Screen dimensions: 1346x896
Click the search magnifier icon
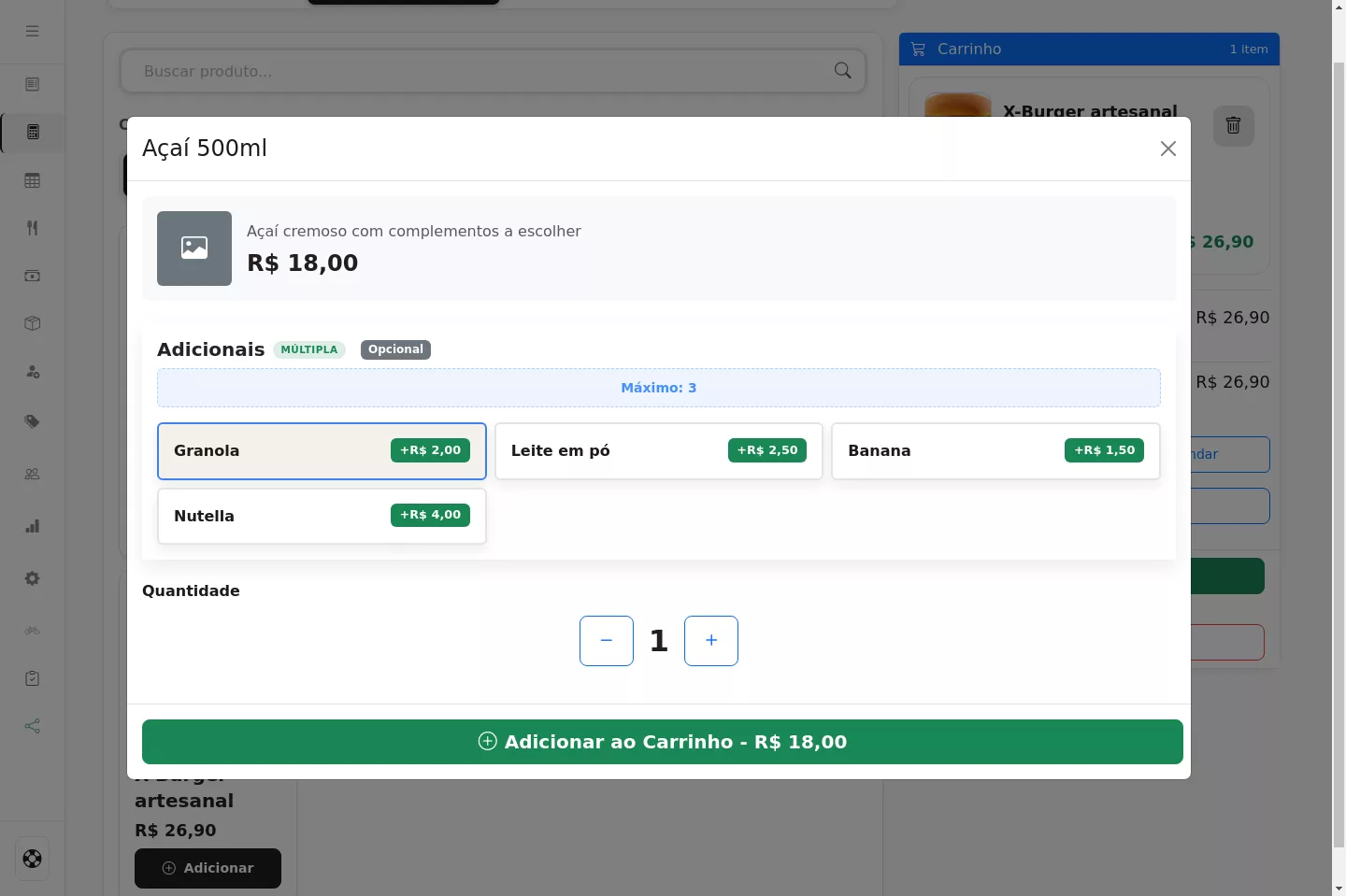click(x=842, y=70)
